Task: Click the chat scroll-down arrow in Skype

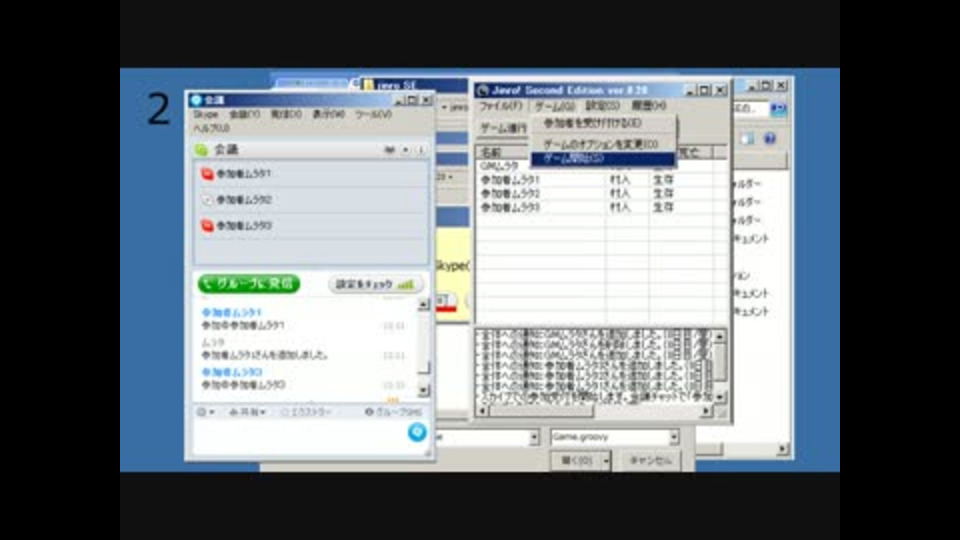Action: [423, 390]
